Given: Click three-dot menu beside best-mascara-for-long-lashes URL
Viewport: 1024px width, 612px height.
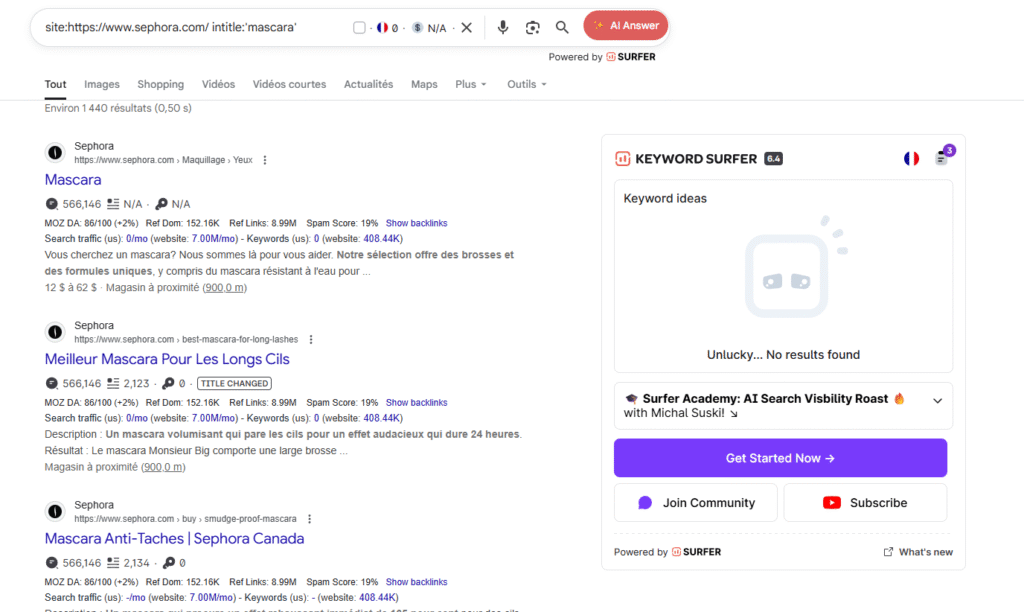Looking at the screenshot, I should click(311, 339).
